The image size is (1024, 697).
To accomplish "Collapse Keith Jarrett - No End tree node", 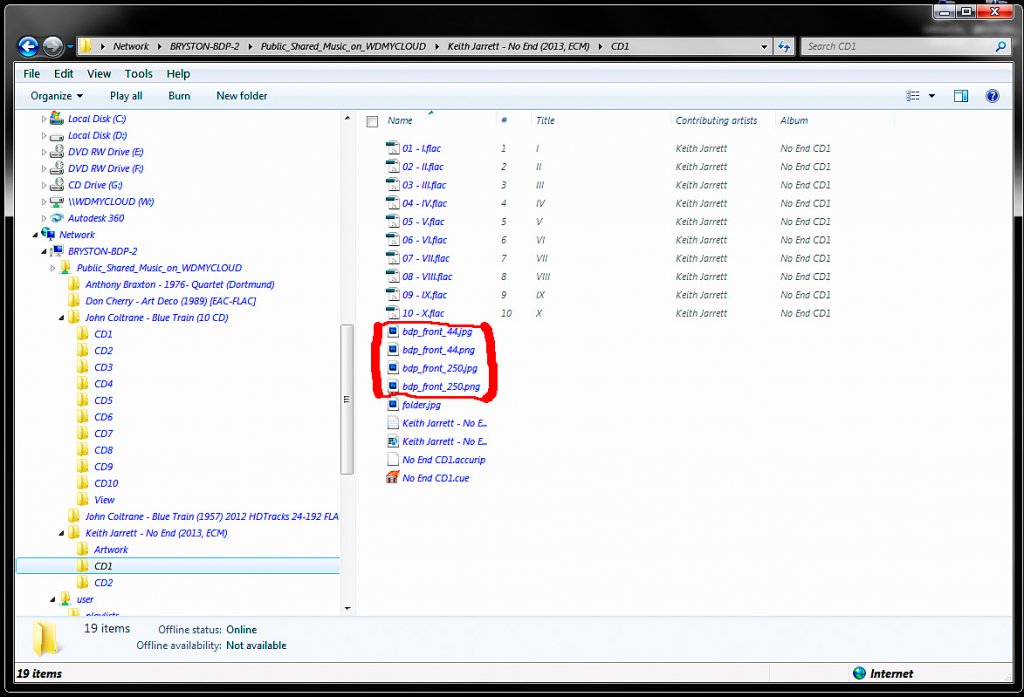I will point(61,534).
